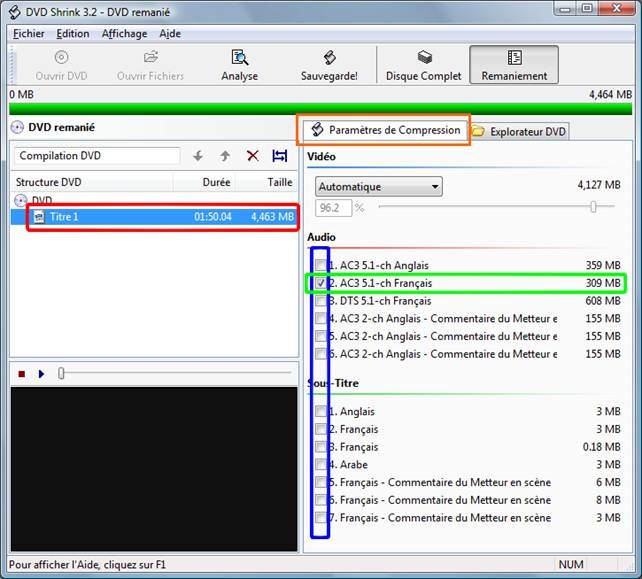The width and height of the screenshot is (642, 579).
Task: Uncheck audio track 2 AC3 5.1-ch Français
Action: (x=320, y=283)
